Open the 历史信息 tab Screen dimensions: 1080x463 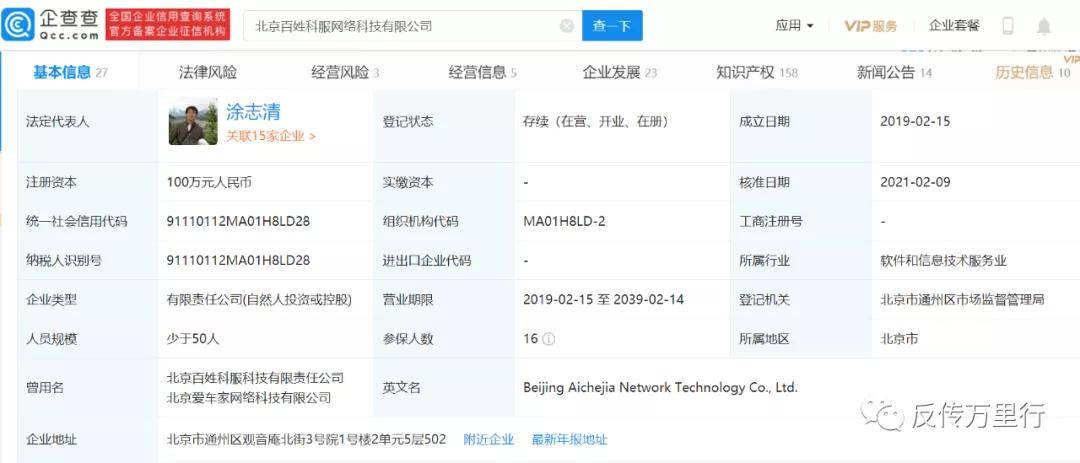[x=1032, y=72]
